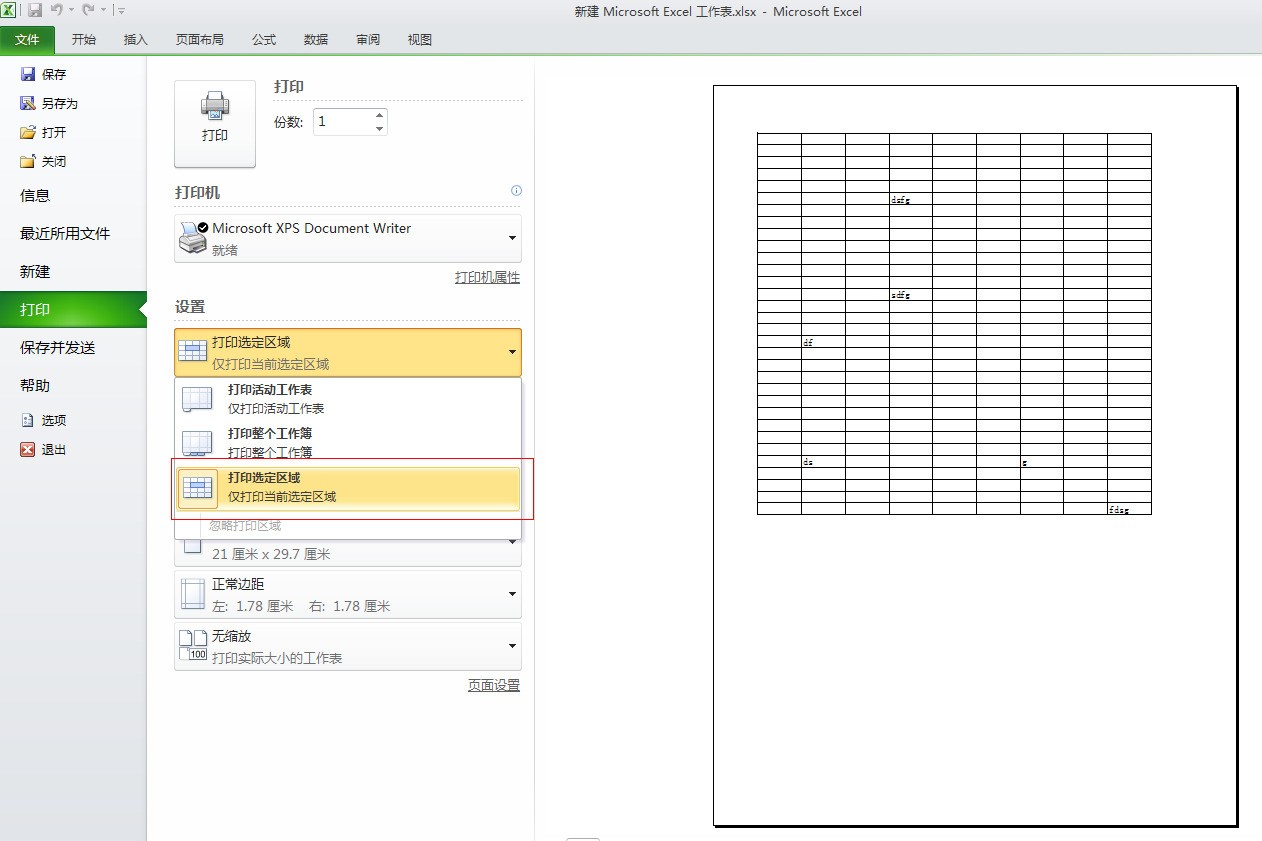The image size is (1262, 841).
Task: Open Printer Properties (打印机属性) link
Action: point(487,277)
